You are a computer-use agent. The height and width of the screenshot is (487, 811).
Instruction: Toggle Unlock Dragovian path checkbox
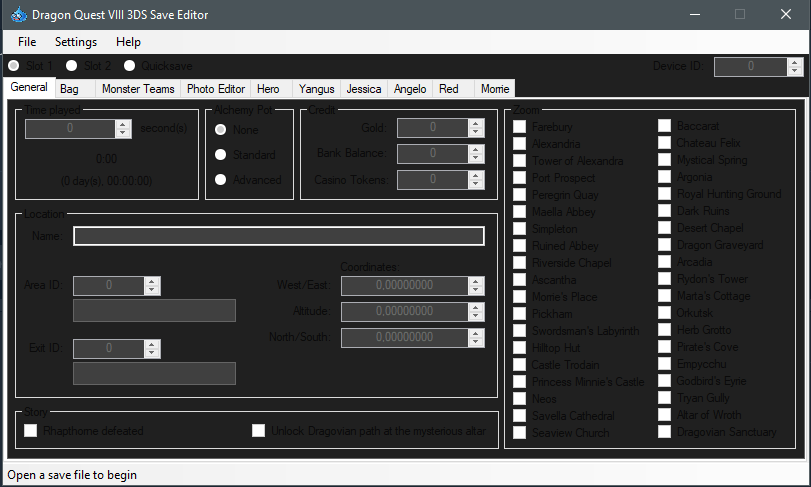click(x=259, y=431)
